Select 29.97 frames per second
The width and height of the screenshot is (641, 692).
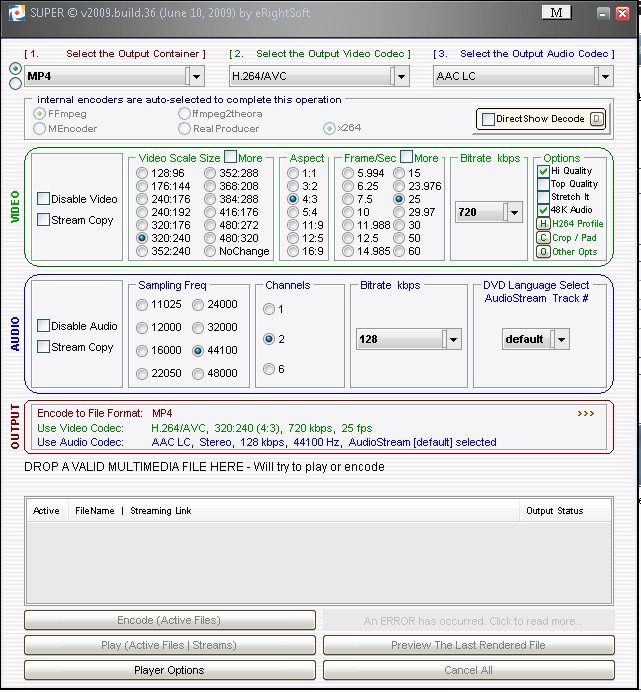point(400,212)
